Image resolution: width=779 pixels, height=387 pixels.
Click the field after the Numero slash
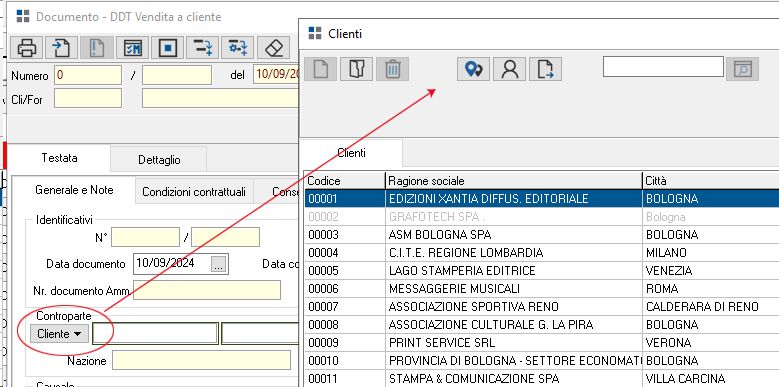coord(177,75)
